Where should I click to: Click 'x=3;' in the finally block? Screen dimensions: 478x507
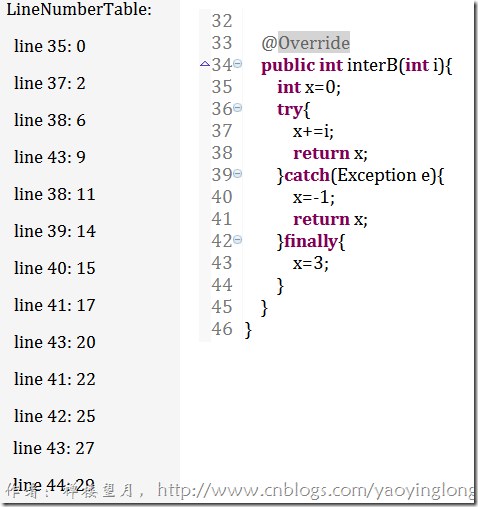pyautogui.click(x=311, y=263)
